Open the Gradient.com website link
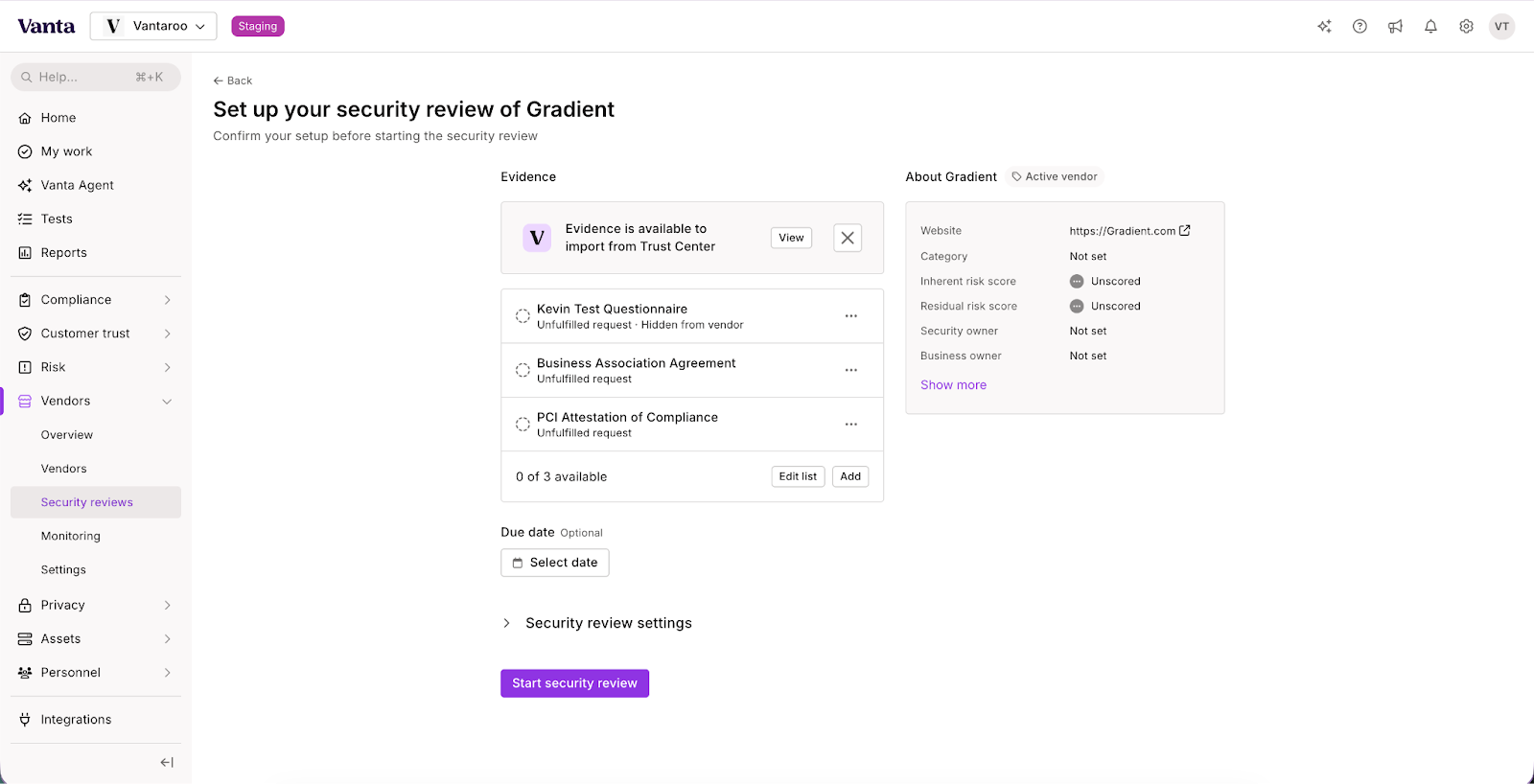Viewport: 1534px width, 784px height. coord(1129,231)
